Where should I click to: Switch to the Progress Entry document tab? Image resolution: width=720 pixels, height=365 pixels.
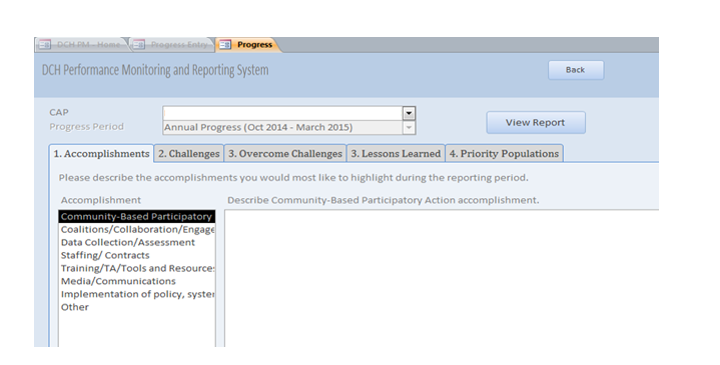click(x=172, y=45)
